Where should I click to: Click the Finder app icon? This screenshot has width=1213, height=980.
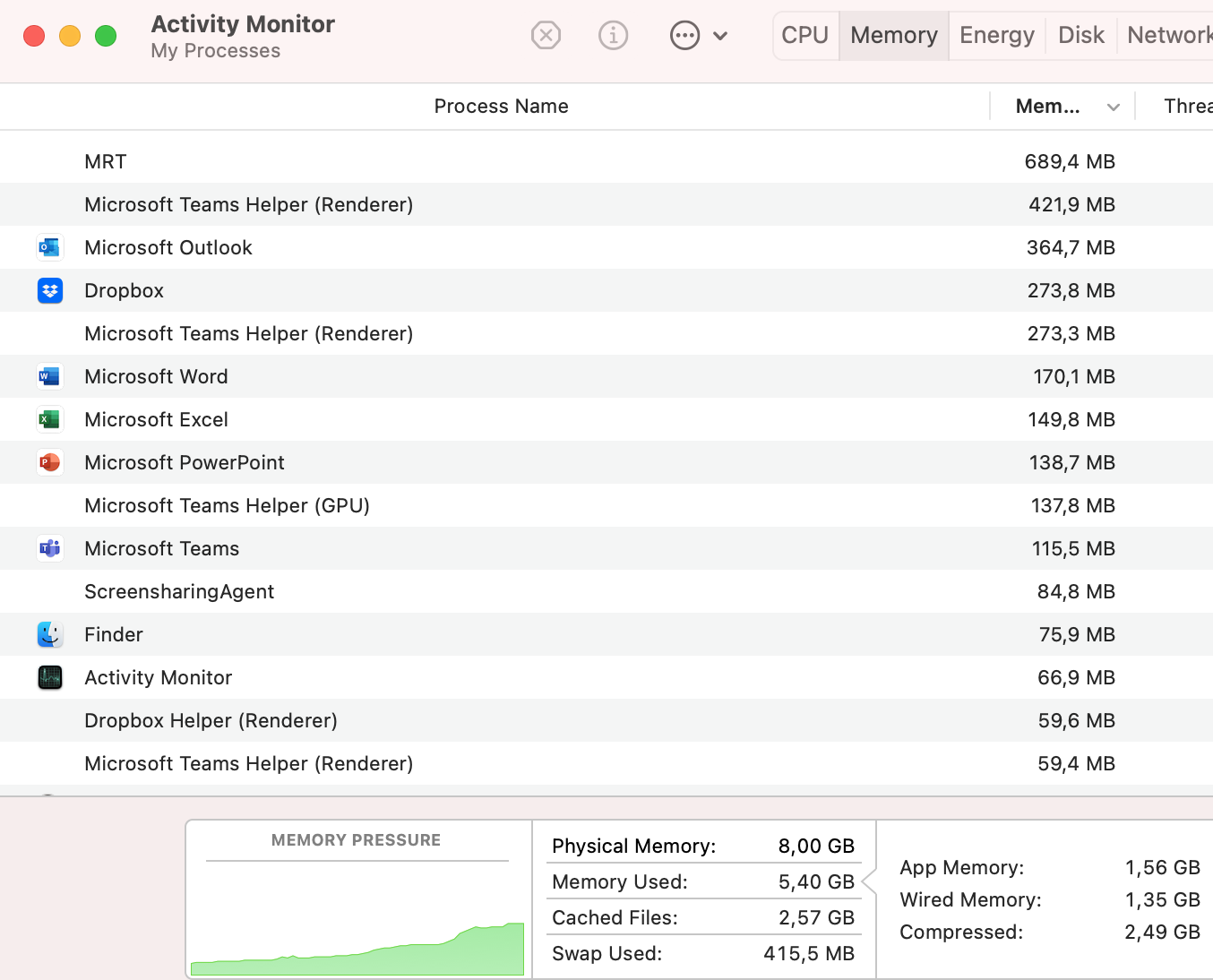pyautogui.click(x=50, y=634)
